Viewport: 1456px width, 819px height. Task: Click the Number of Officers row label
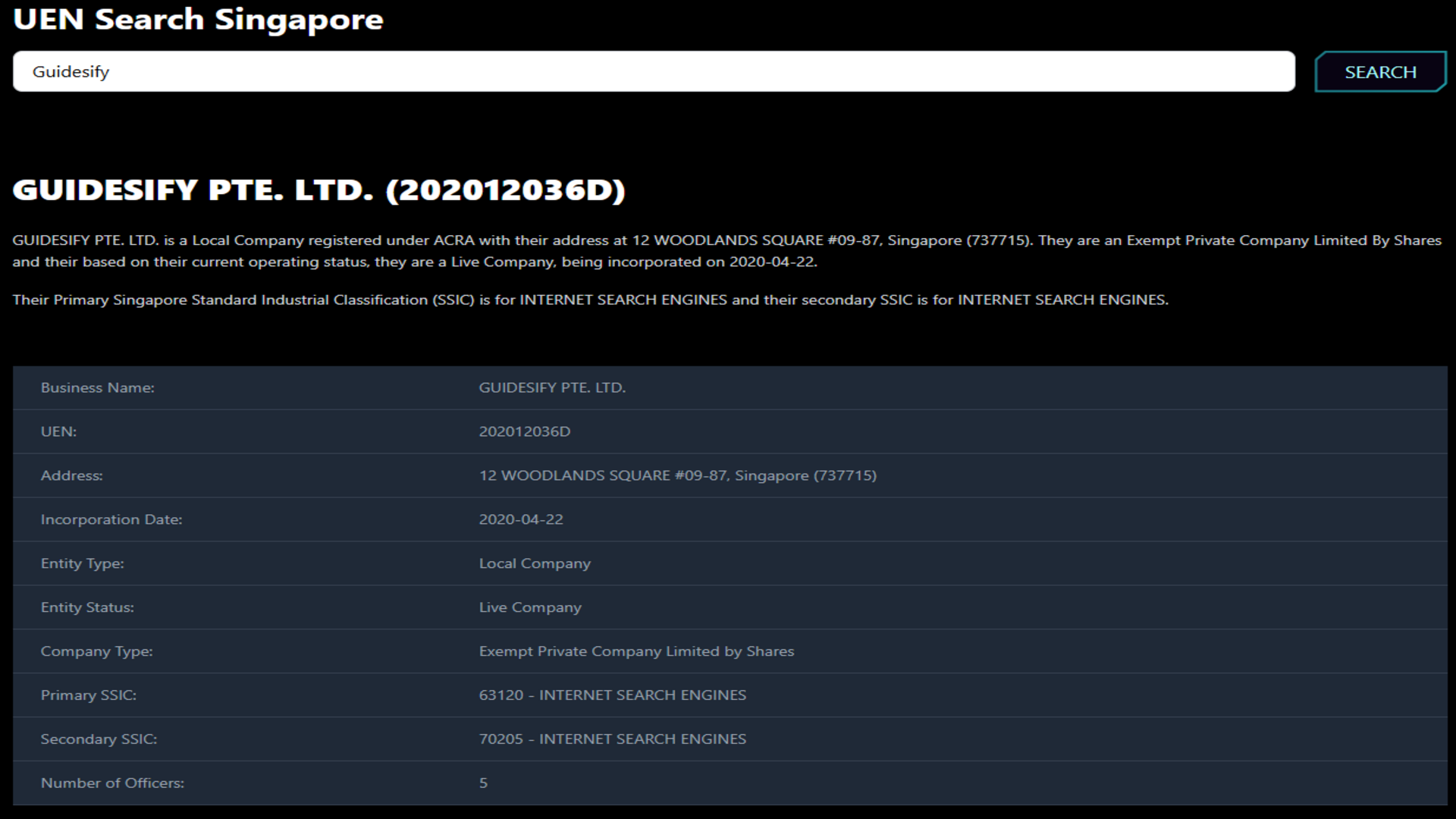pos(112,783)
